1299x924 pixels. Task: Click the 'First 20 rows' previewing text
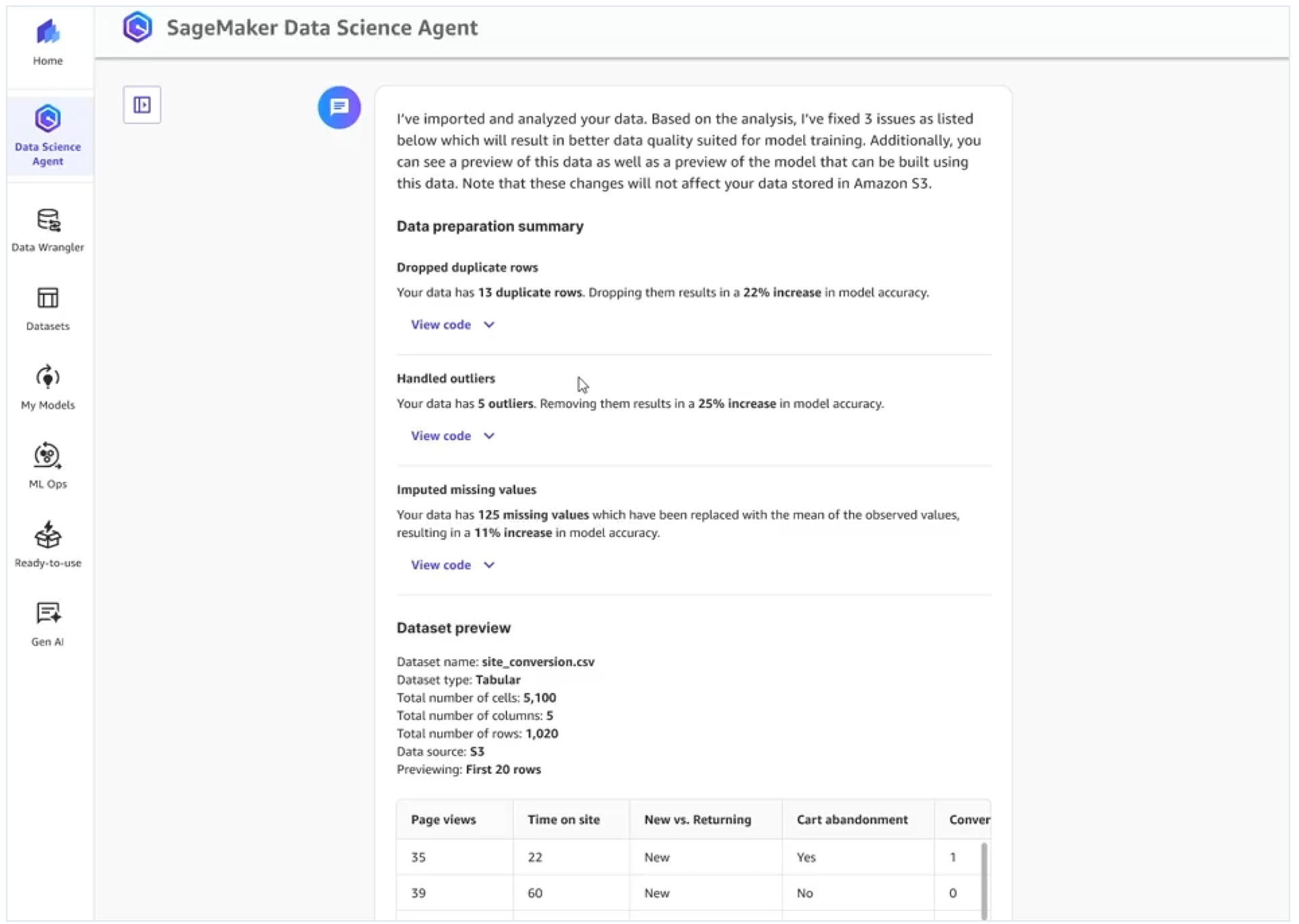pos(503,769)
